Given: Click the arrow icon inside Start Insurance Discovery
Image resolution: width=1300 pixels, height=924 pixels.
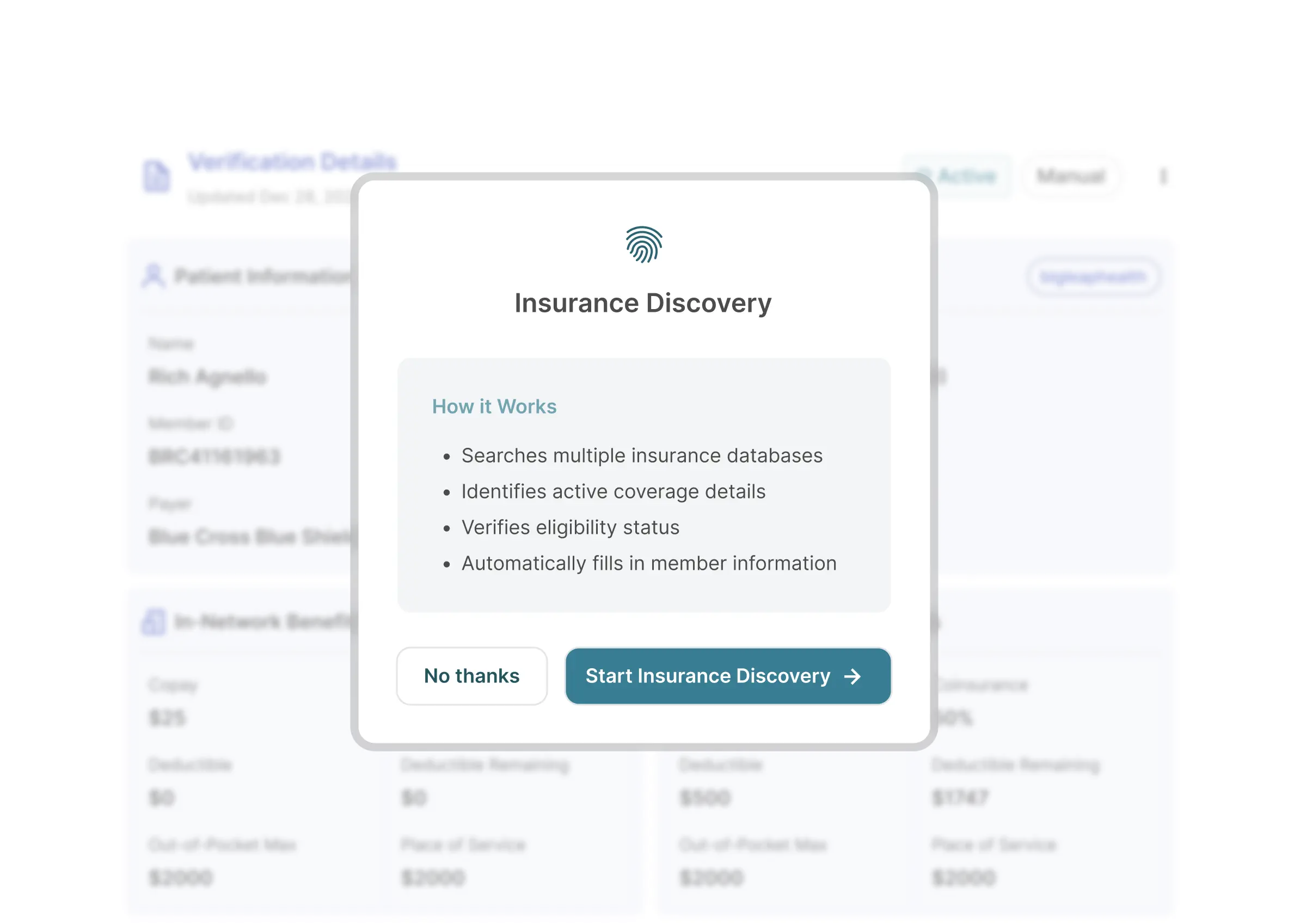Looking at the screenshot, I should [x=851, y=676].
